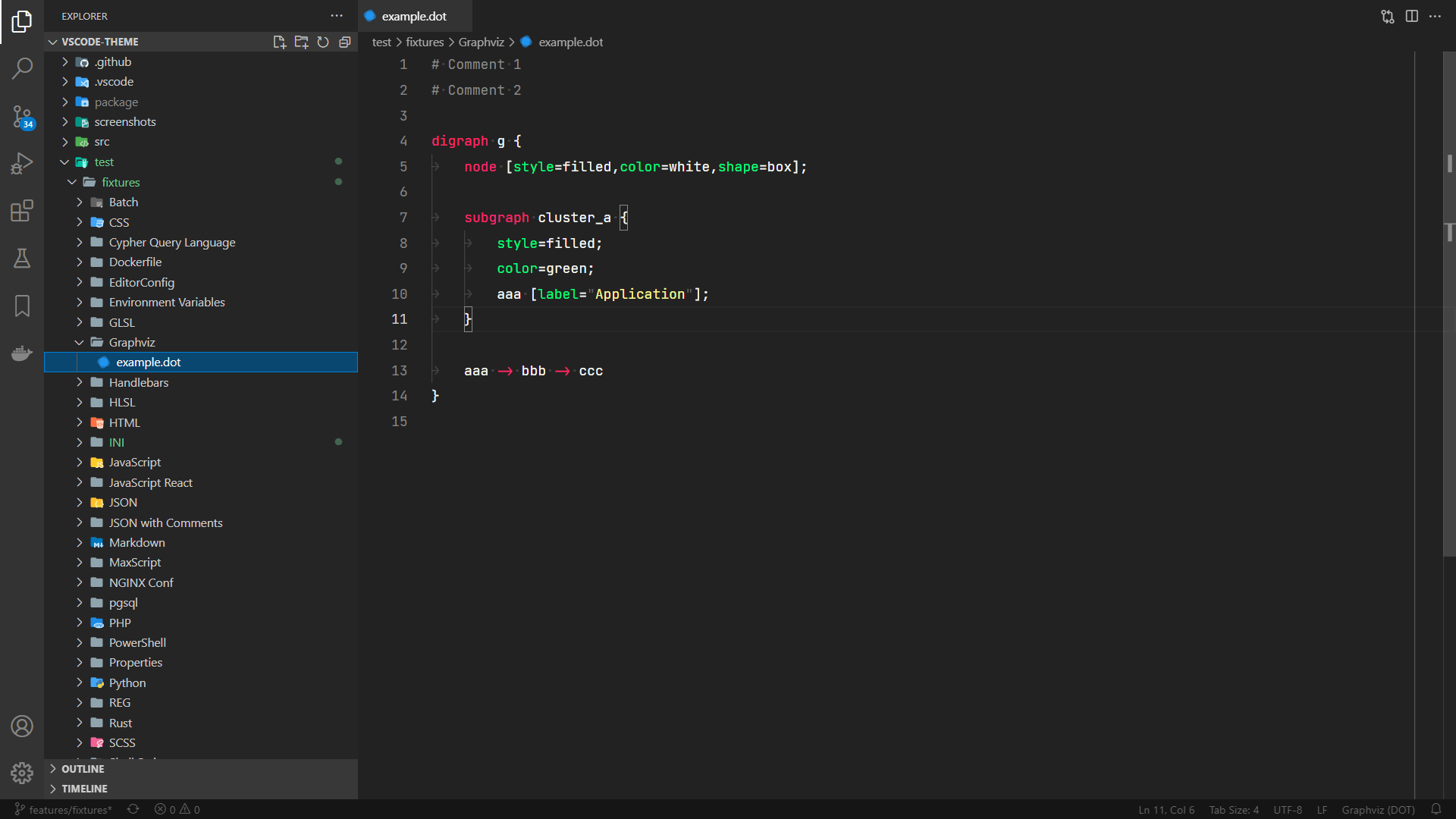Image resolution: width=1456 pixels, height=819 pixels.
Task: Open Source Control view with 34 badge
Action: click(22, 116)
